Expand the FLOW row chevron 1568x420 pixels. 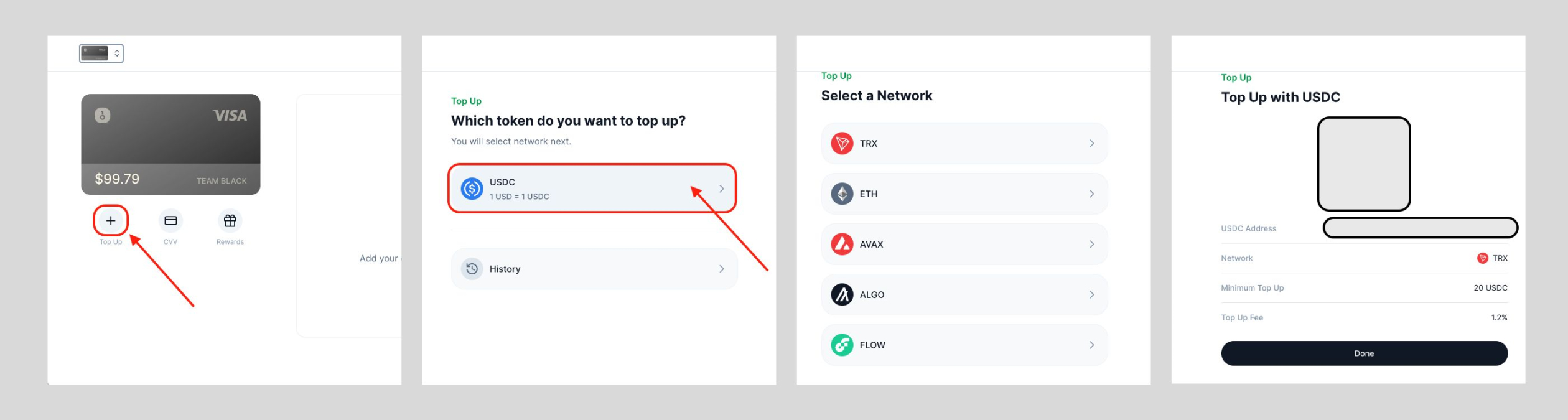point(1091,345)
